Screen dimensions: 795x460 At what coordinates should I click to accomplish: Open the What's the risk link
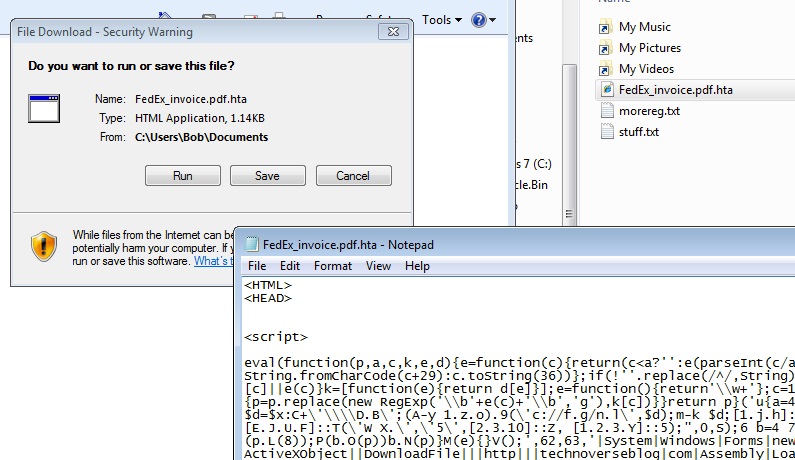[213, 261]
